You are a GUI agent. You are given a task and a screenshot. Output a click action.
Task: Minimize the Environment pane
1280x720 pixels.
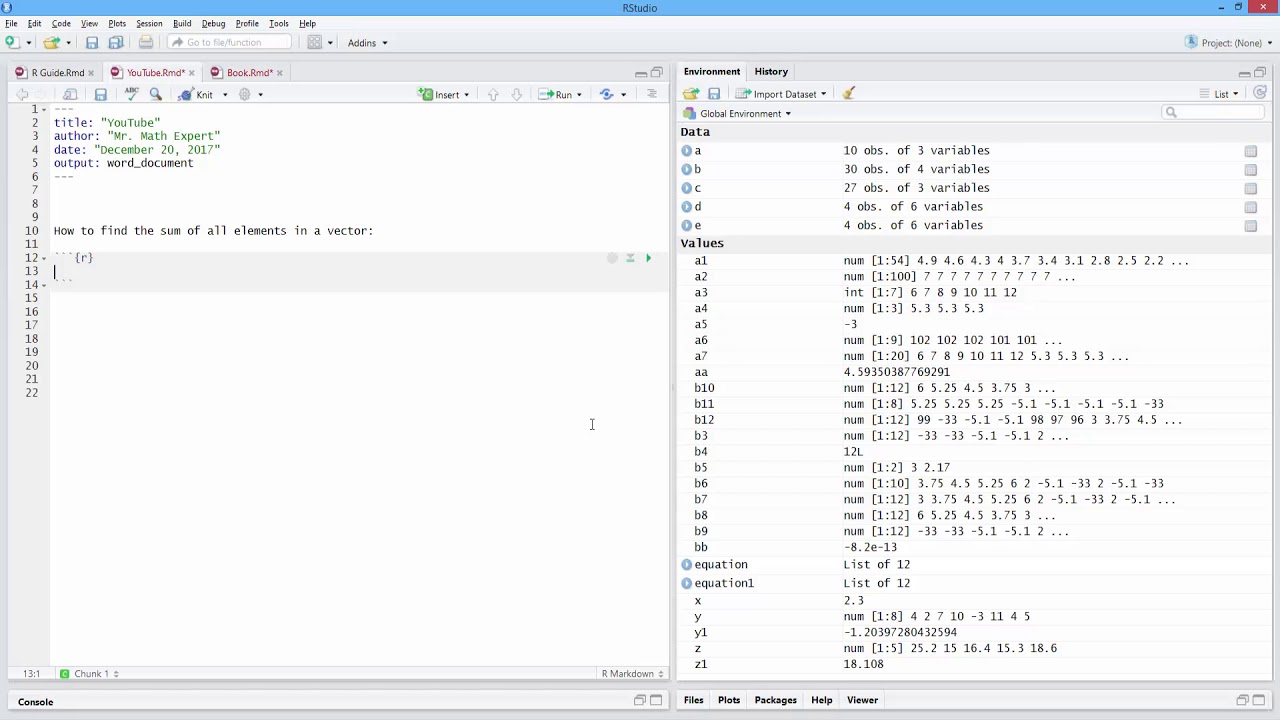[x=1244, y=72]
